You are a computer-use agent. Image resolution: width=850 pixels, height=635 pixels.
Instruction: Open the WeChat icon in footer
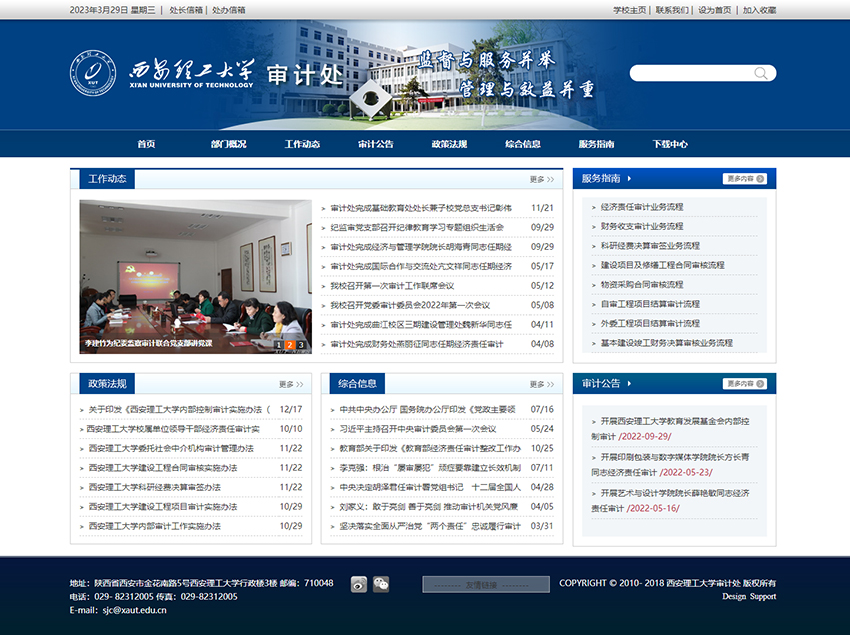(381, 584)
